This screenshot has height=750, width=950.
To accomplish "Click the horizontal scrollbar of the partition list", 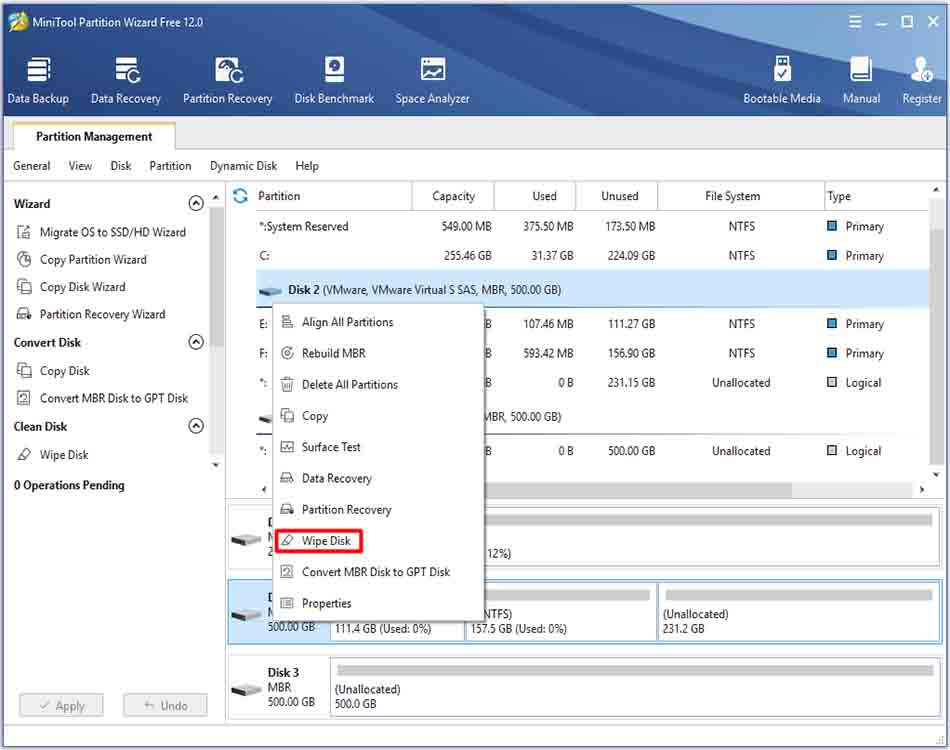I will (x=637, y=489).
